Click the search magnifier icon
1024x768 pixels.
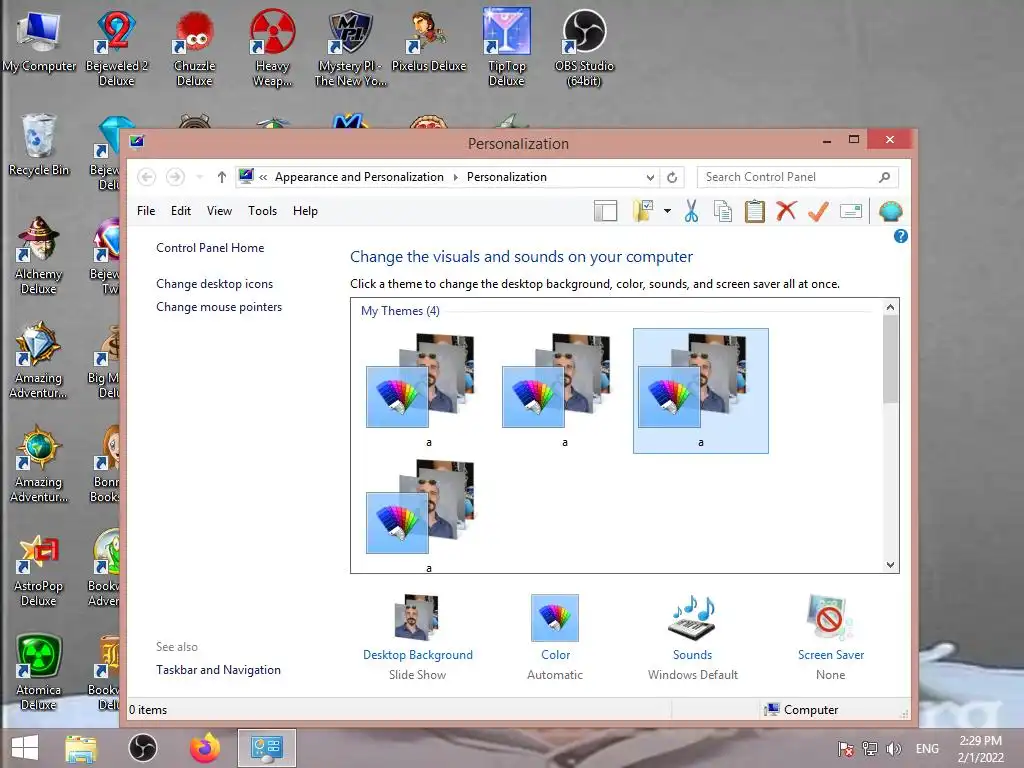point(884,177)
